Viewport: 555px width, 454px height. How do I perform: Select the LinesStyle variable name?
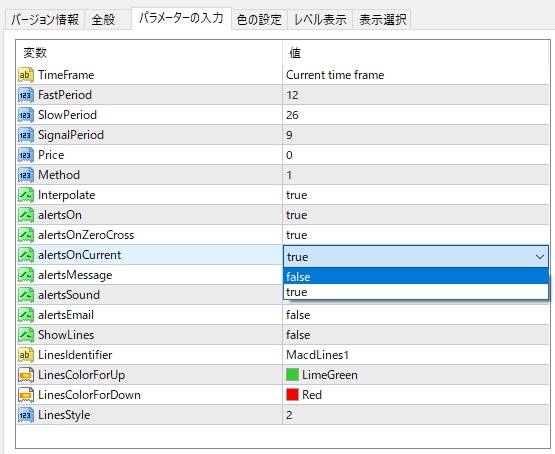64,415
